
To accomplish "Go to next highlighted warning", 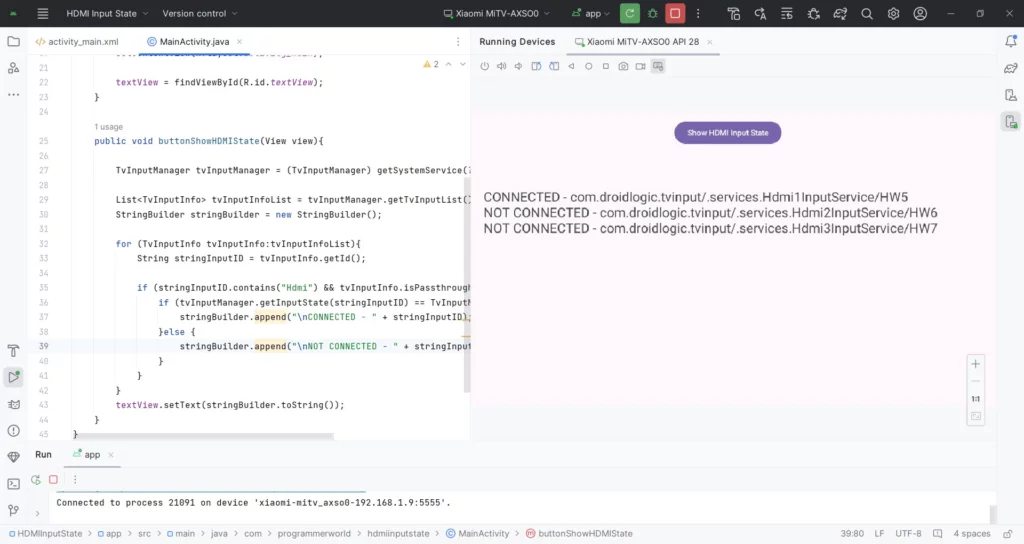I will coord(463,64).
